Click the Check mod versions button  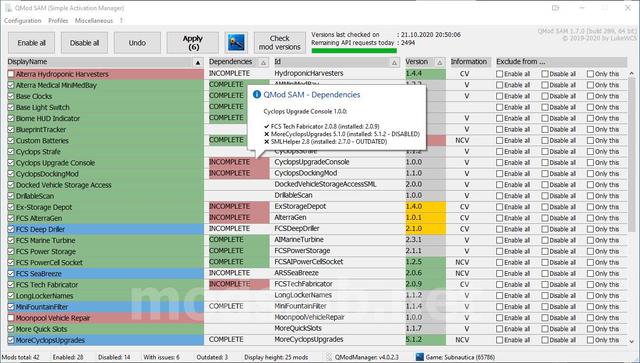(x=280, y=42)
